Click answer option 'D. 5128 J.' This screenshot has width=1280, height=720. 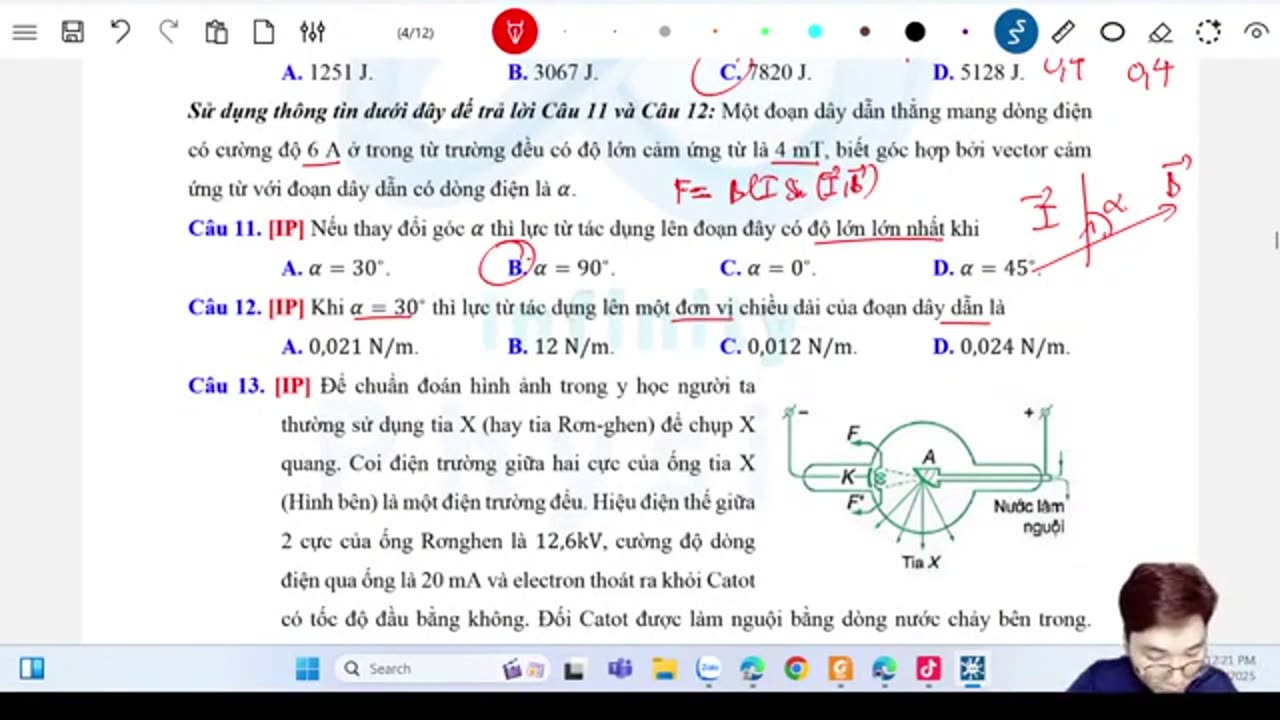coord(979,72)
